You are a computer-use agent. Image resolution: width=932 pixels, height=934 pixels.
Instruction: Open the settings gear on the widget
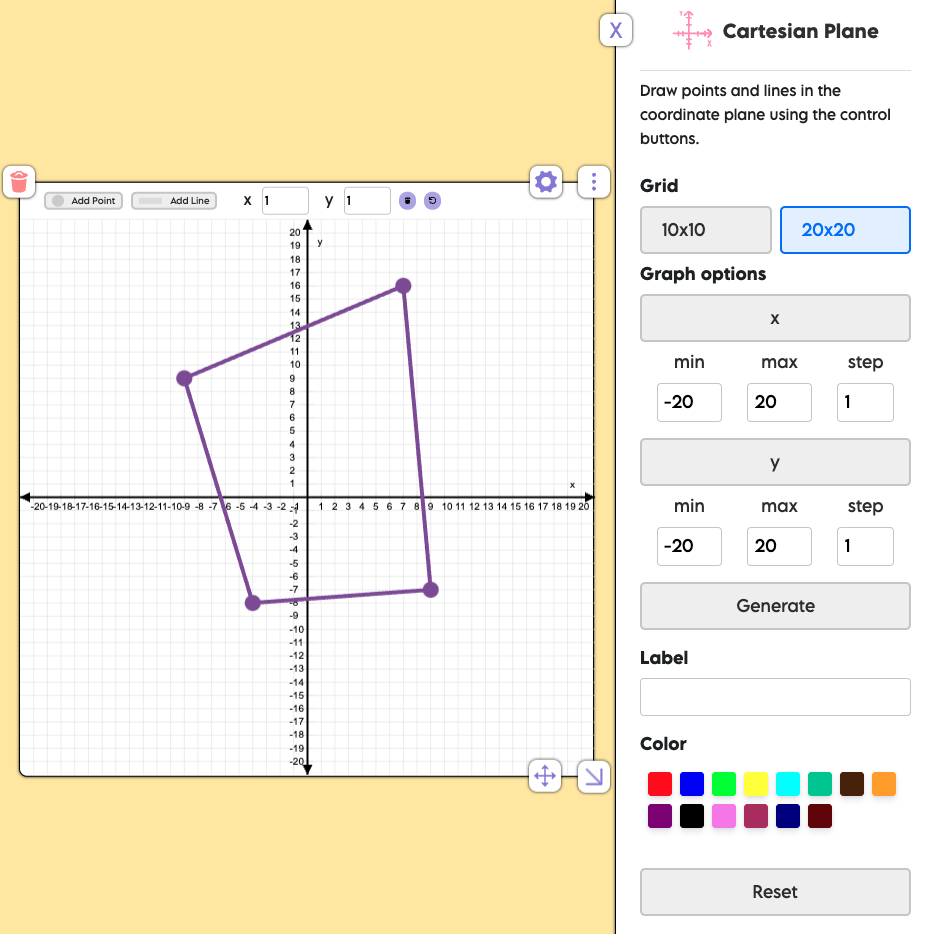pyautogui.click(x=545, y=182)
